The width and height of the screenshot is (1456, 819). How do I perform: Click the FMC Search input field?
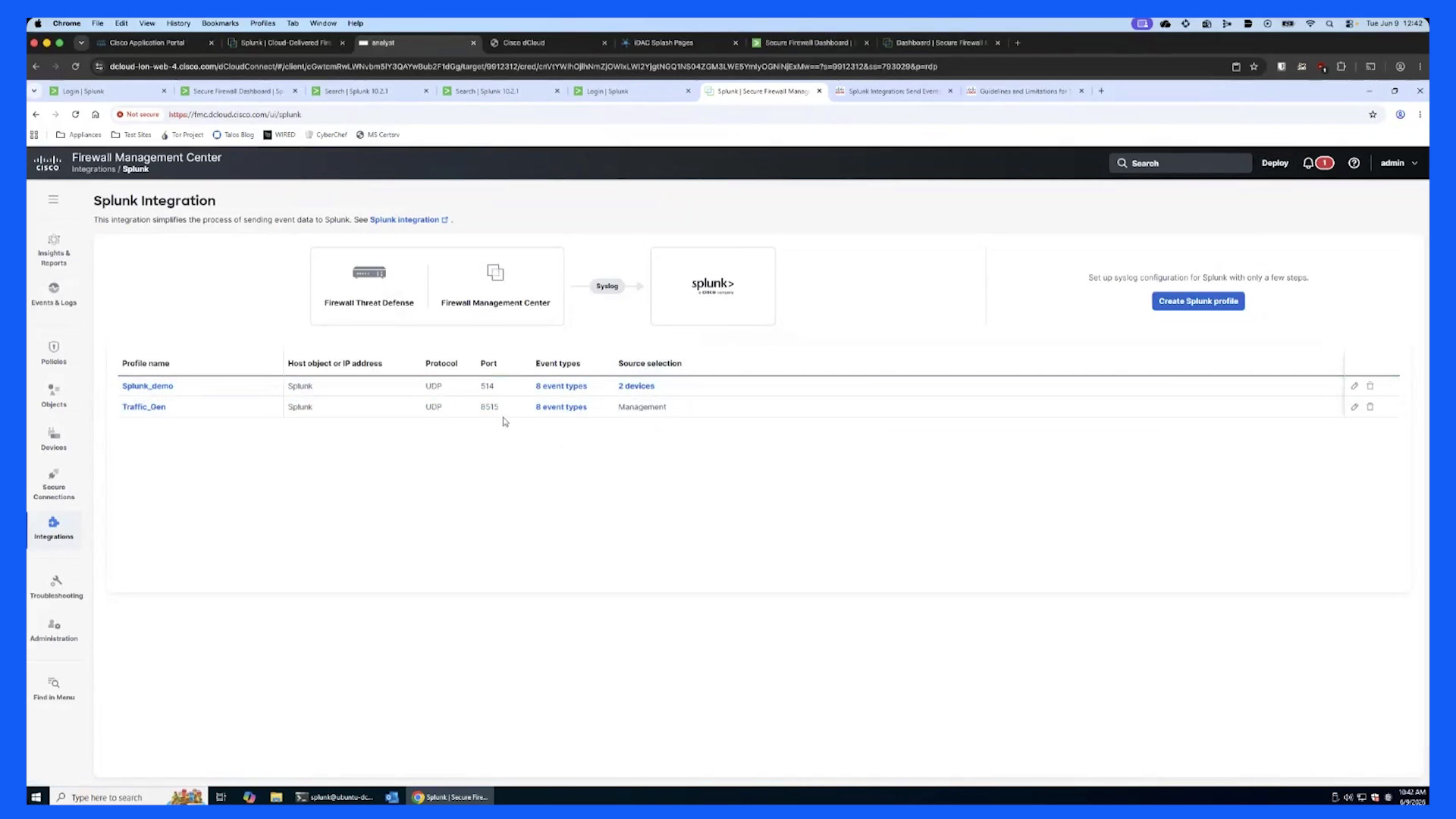[x=1180, y=163]
